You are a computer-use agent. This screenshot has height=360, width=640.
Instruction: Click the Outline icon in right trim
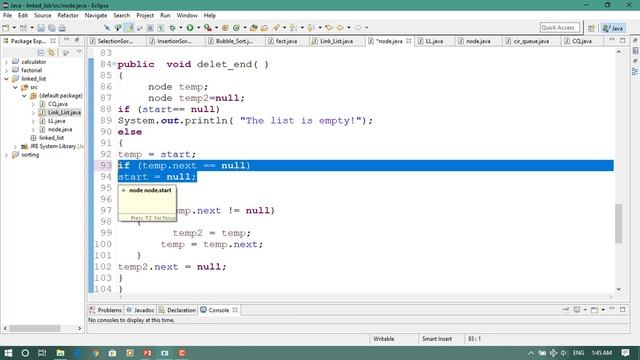(635, 72)
